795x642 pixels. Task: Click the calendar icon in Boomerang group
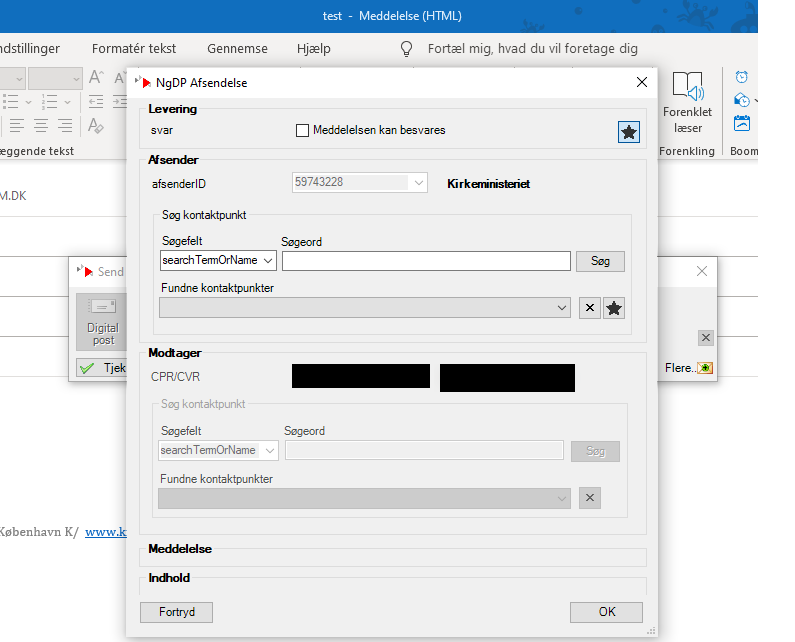[742, 123]
